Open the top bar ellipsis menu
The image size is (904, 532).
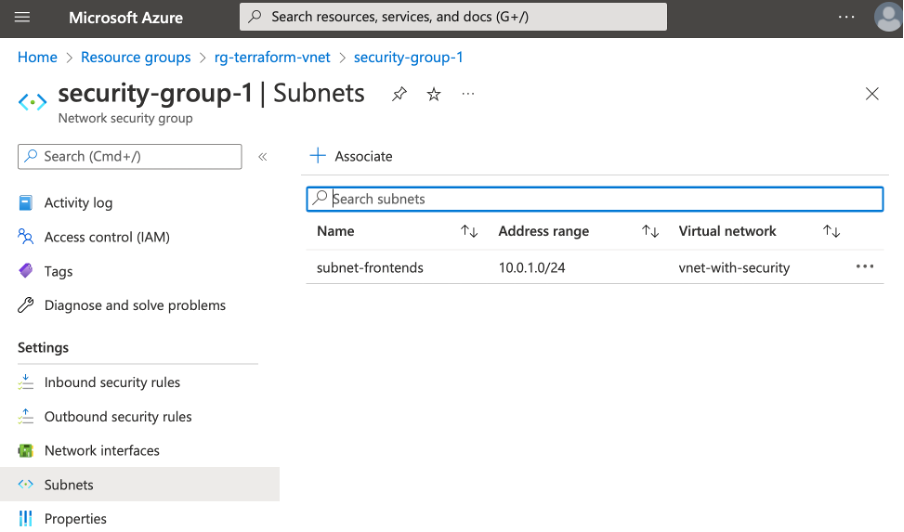point(846,17)
